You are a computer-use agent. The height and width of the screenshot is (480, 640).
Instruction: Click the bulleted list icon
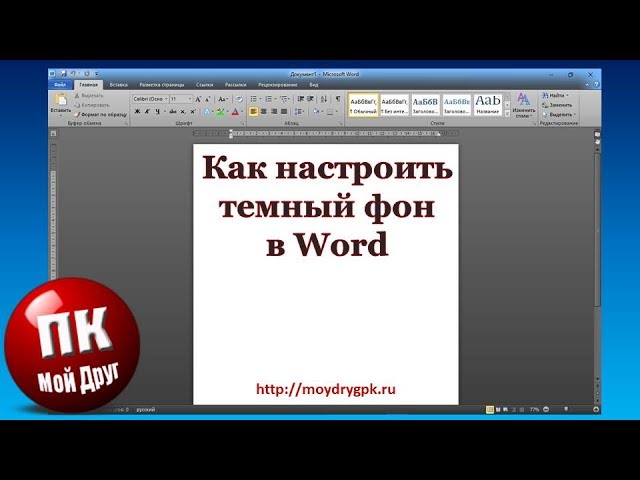(x=253, y=99)
